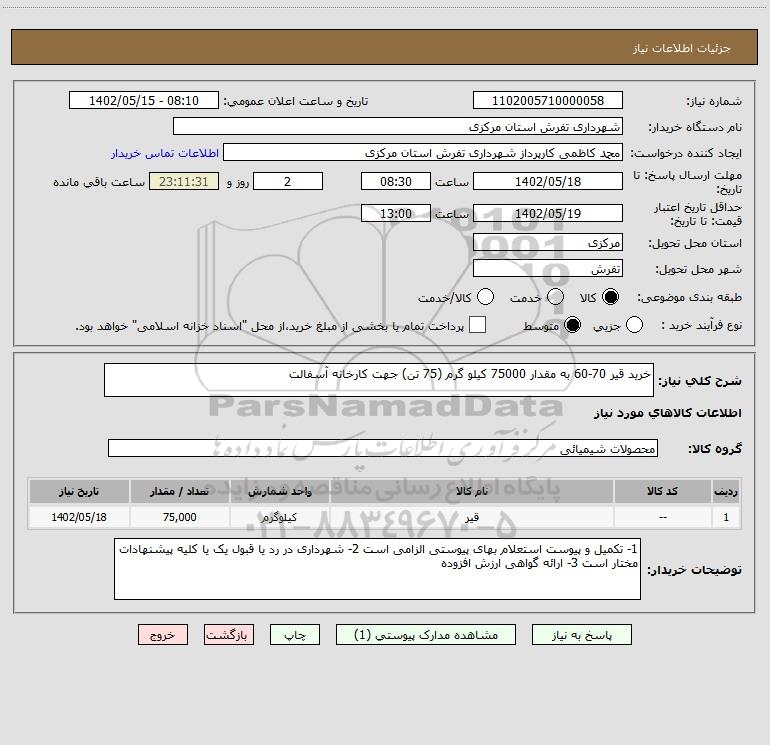Click the کیلوگرم unit cell

[279, 517]
